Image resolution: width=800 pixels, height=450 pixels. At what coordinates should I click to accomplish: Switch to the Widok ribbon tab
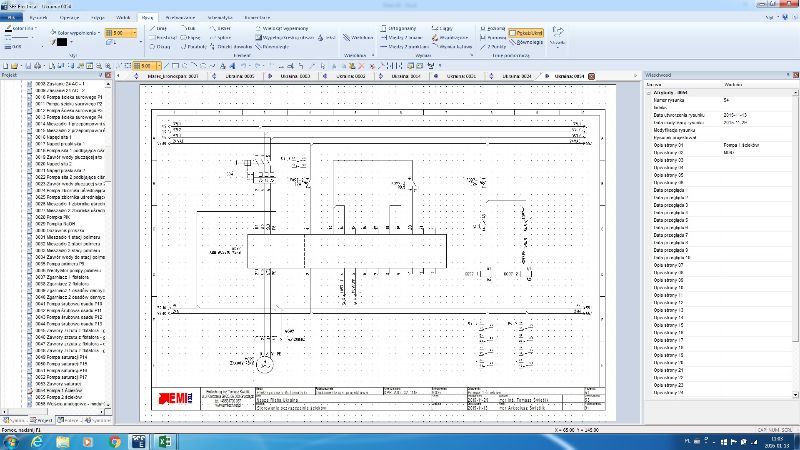coord(121,18)
